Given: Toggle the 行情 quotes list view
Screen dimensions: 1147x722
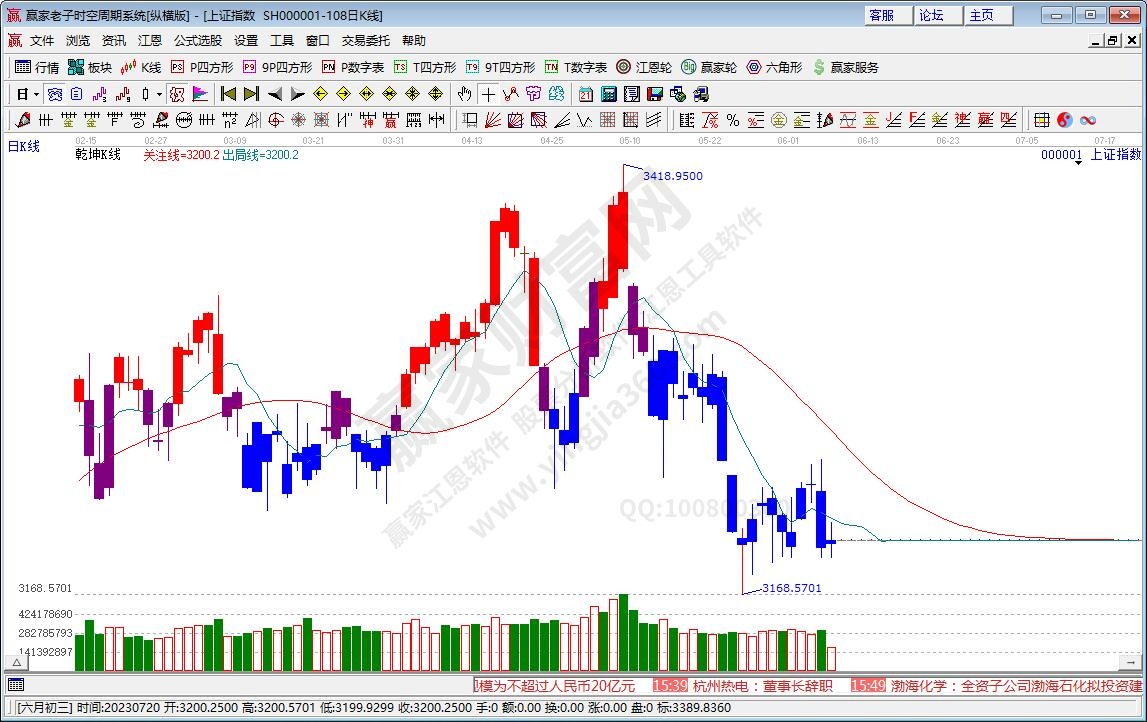Looking at the screenshot, I should (x=36, y=67).
